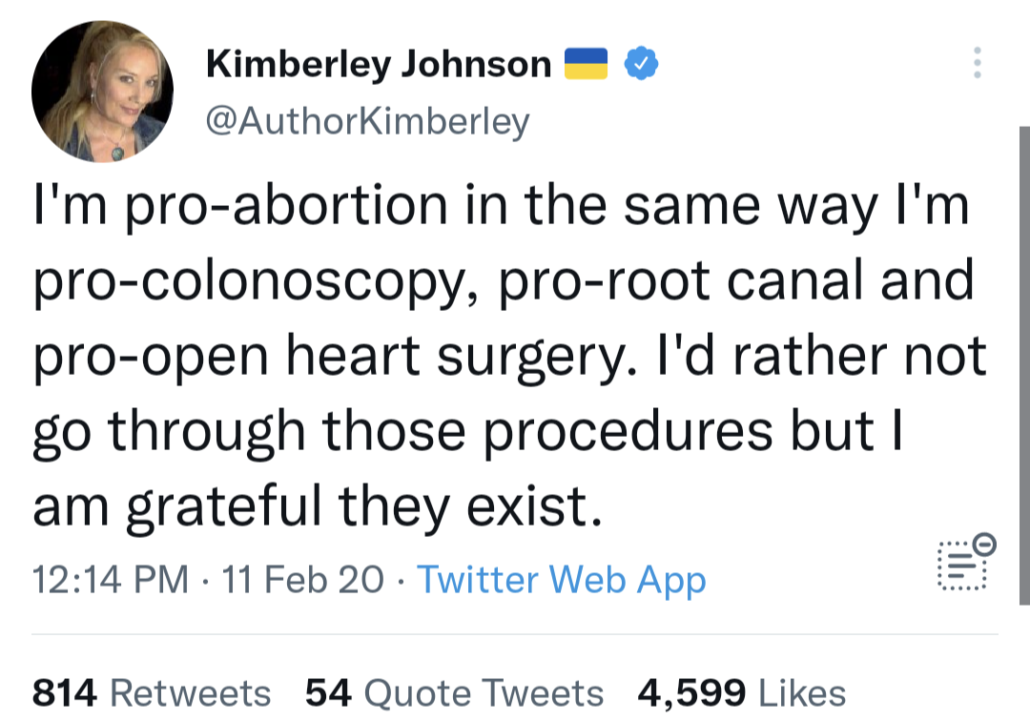Show the 4,599 Likes list
The height and width of the screenshot is (720, 1030).
(x=741, y=692)
